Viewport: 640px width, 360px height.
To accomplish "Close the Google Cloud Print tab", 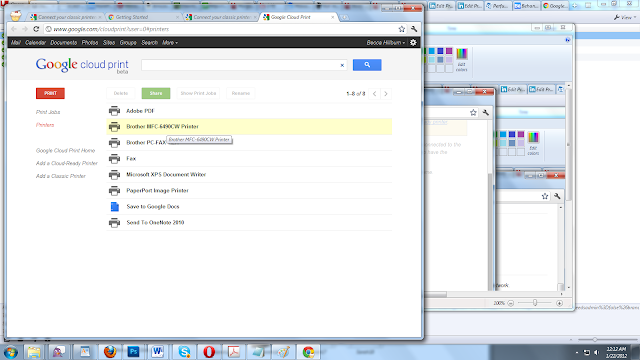I will [x=333, y=17].
